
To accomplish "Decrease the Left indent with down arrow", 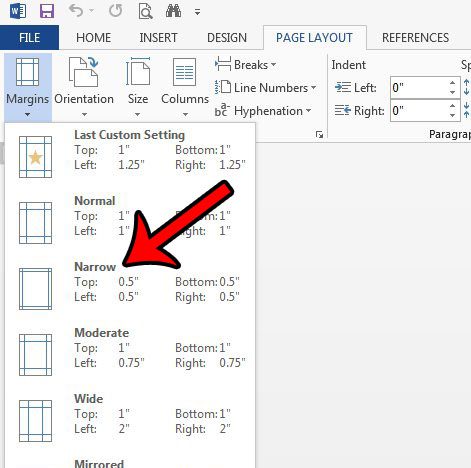I will click(452, 92).
